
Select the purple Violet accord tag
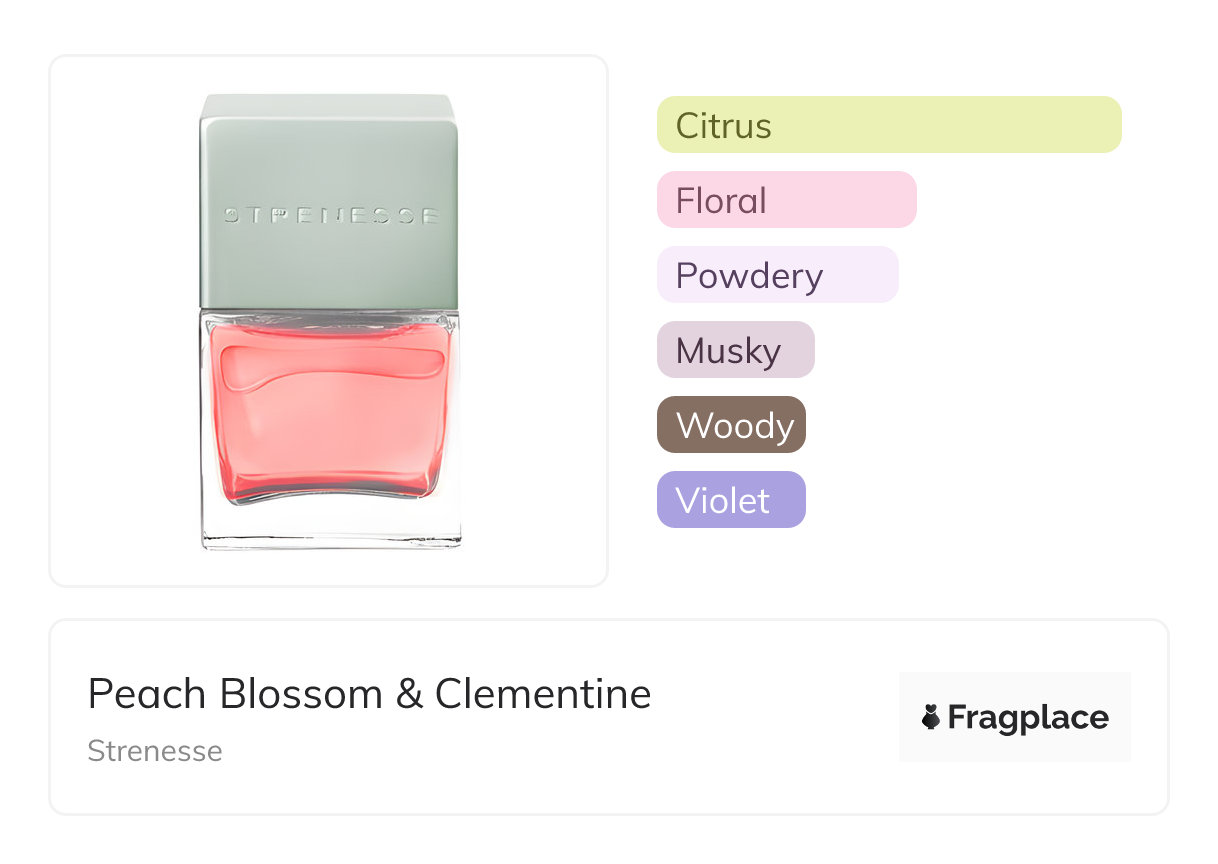[x=731, y=500]
